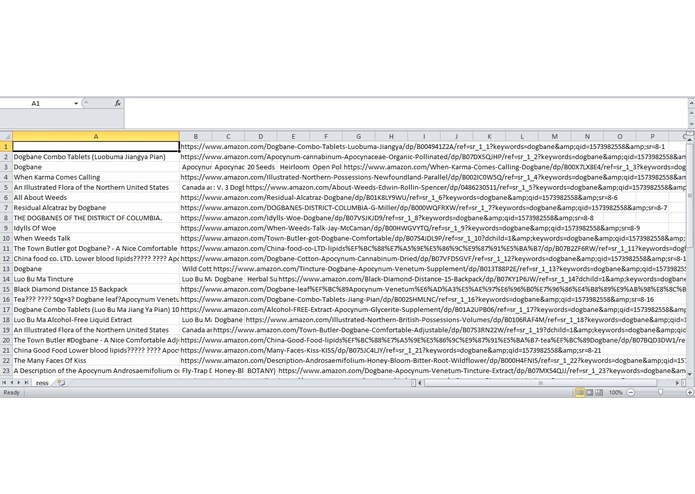Click cell 'Idylls Of Woe'
The height and width of the screenshot is (494, 695).
tap(96, 228)
